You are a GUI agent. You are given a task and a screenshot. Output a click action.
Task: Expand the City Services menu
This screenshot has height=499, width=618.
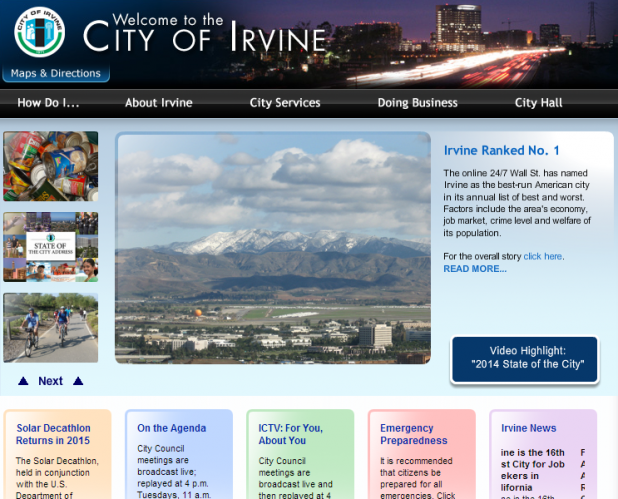[x=285, y=103]
